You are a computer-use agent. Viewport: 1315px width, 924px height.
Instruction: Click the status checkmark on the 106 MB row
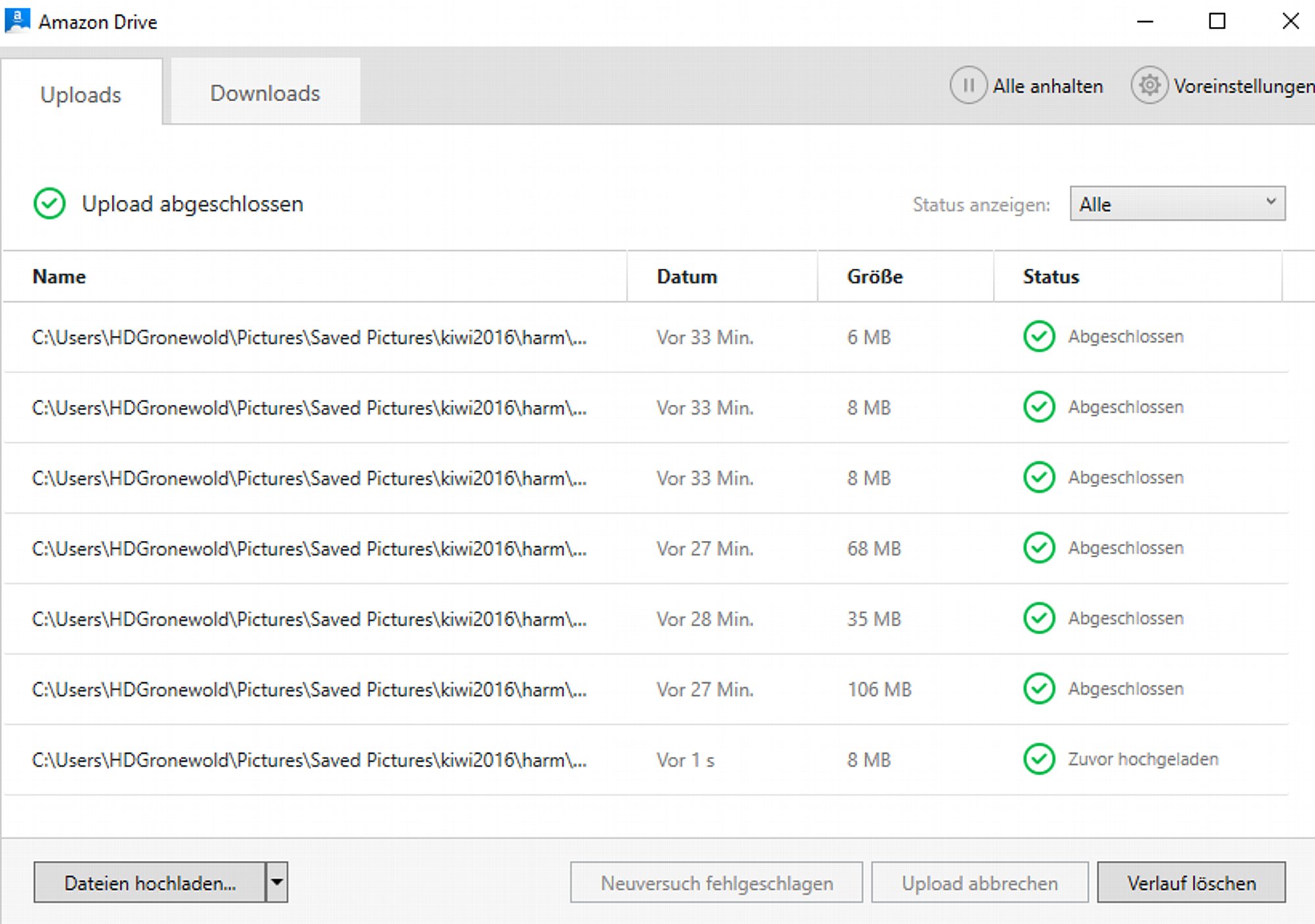(1039, 688)
